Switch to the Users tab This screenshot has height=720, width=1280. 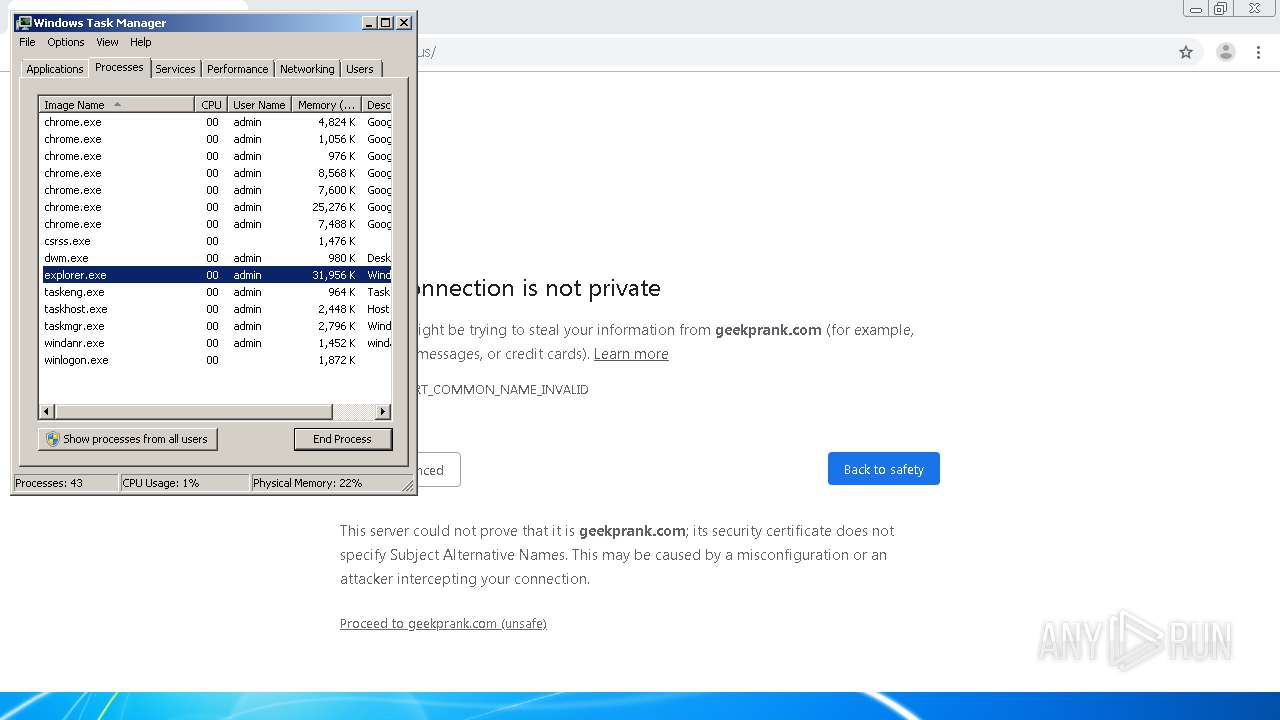[360, 69]
